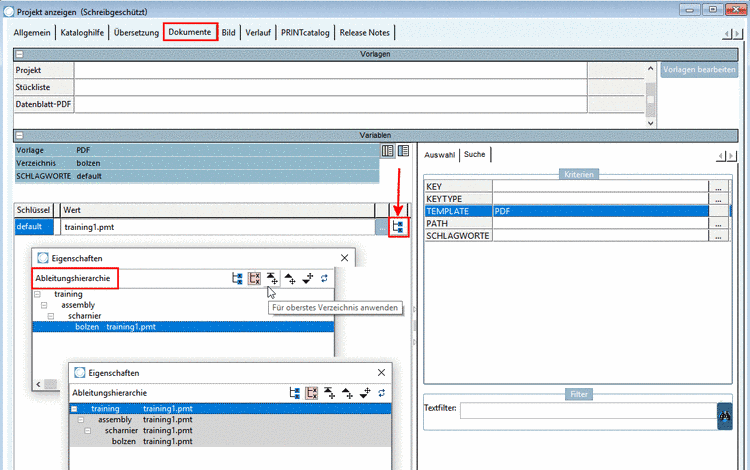Click up-arrow apply icon in lower Eigenschaften

tap(347, 393)
